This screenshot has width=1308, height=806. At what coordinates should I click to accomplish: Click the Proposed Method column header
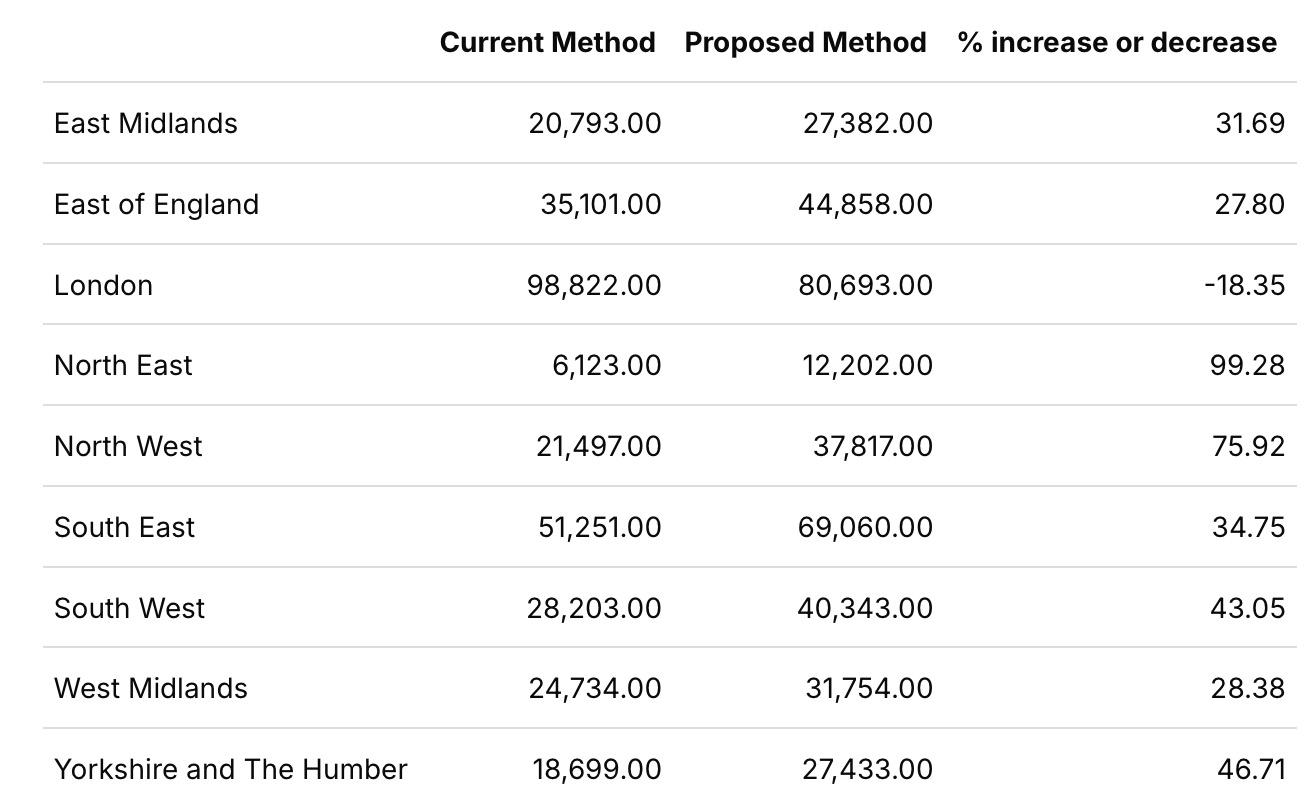click(805, 42)
